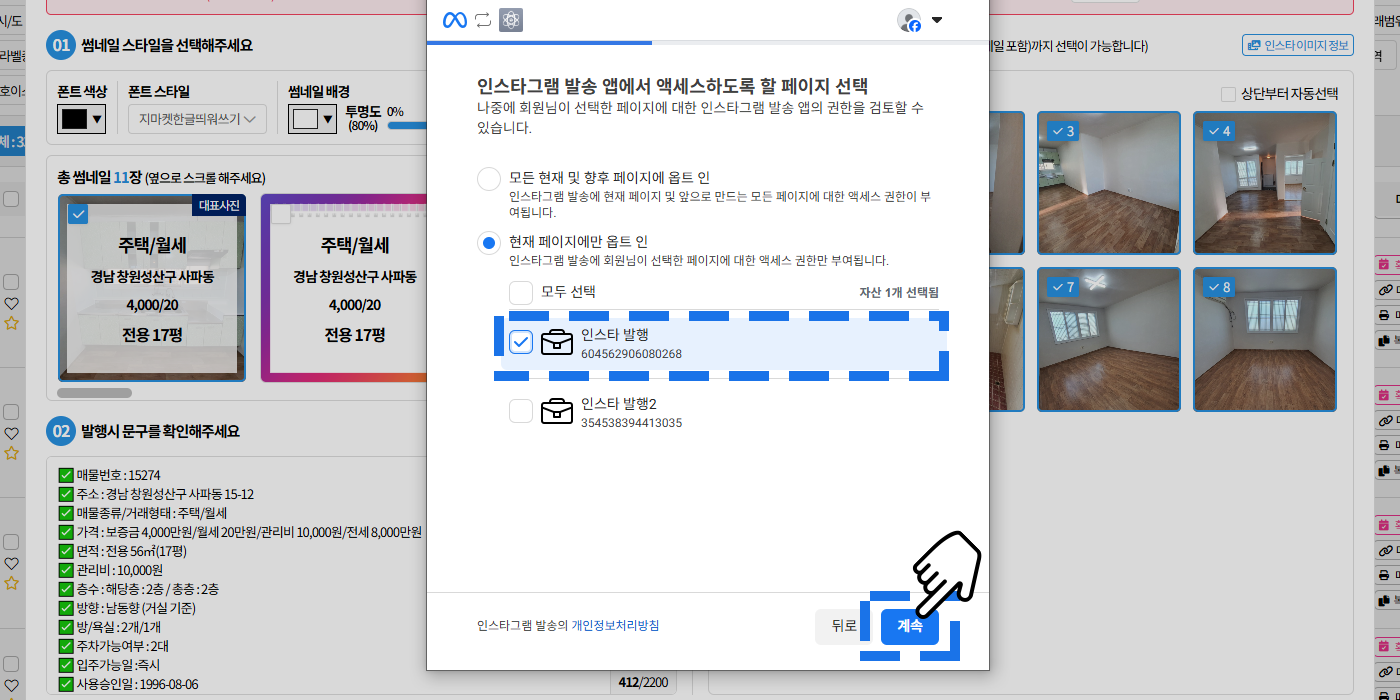Click the two-arrow swap icon beside the Meta logo
Viewport: 1400px width, 700px height.
point(484,20)
